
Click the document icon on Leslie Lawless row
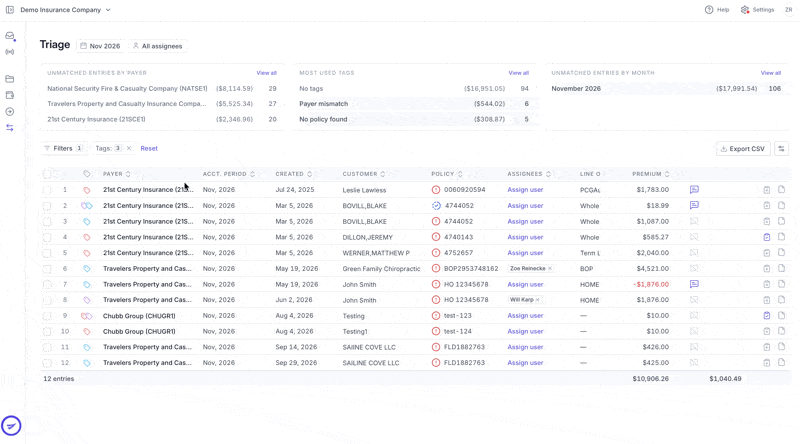[781, 189]
